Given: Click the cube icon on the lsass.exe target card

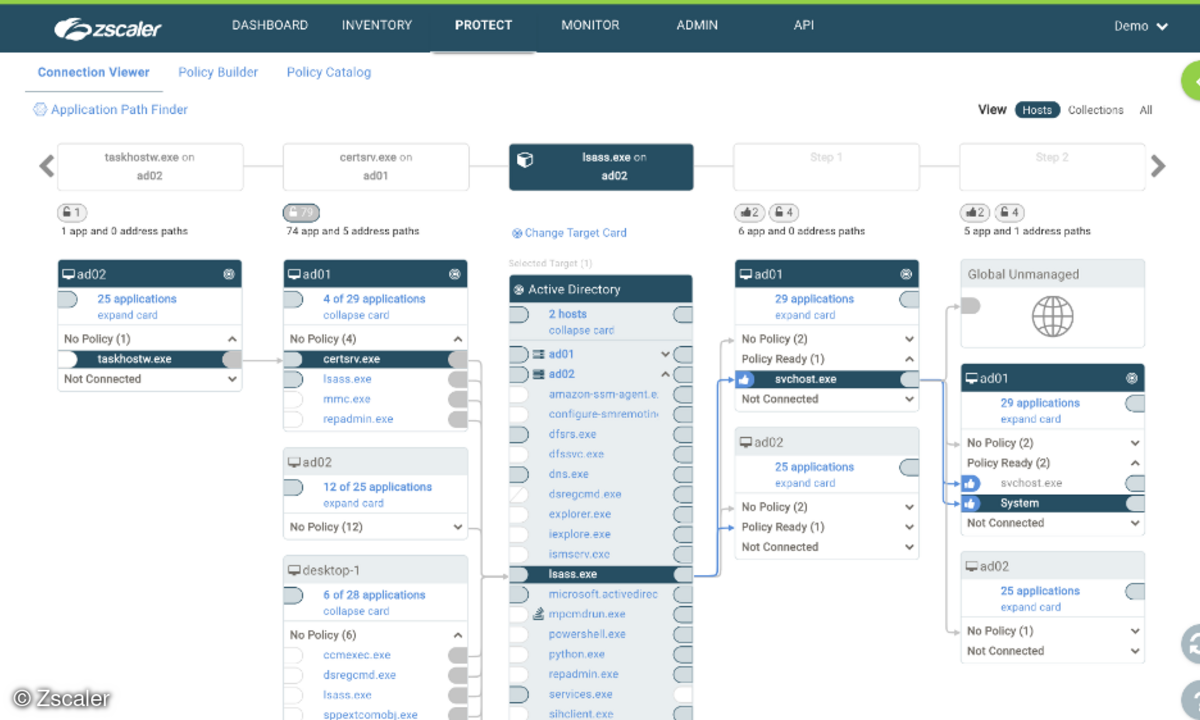Looking at the screenshot, I should (525, 159).
